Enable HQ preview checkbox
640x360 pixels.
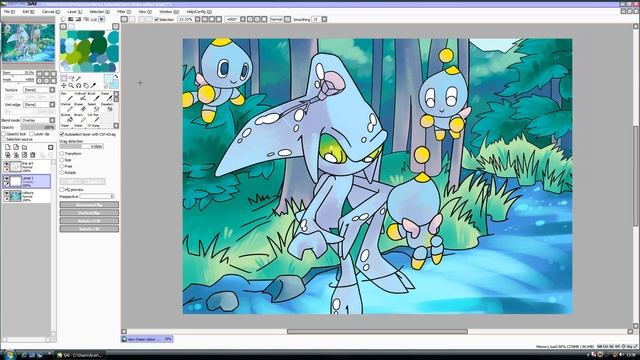click(x=62, y=190)
